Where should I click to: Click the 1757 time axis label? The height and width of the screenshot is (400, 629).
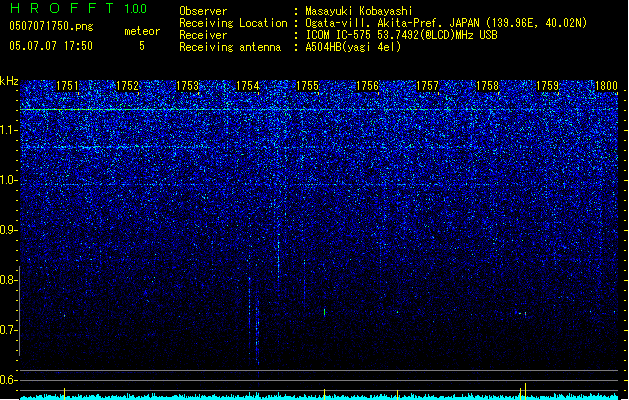pos(428,86)
